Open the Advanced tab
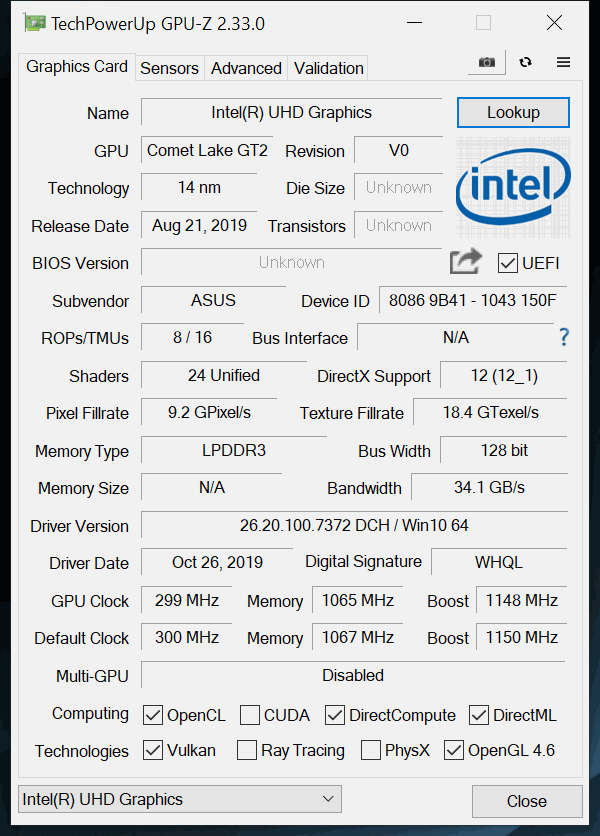The height and width of the screenshot is (836, 600). (x=246, y=68)
